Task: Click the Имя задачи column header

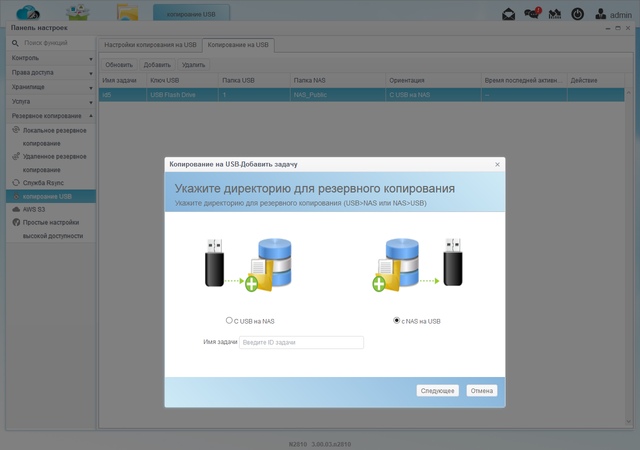Action: coord(123,80)
